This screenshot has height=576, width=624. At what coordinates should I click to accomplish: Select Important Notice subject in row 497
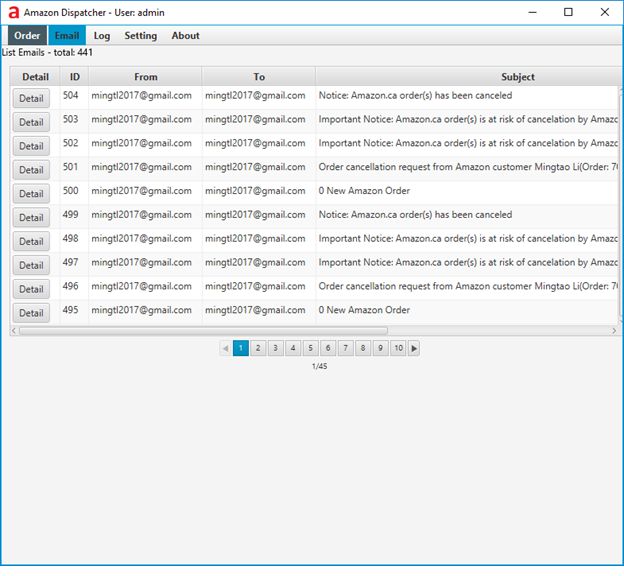point(468,262)
